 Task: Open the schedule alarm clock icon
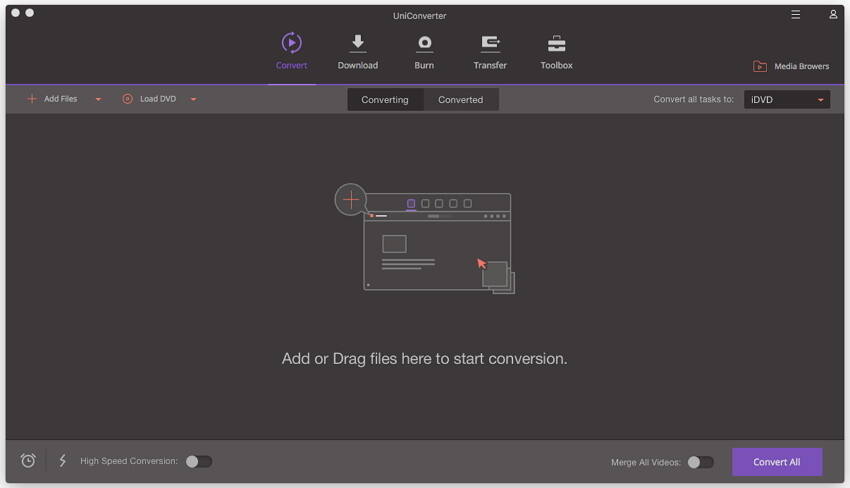tap(28, 461)
